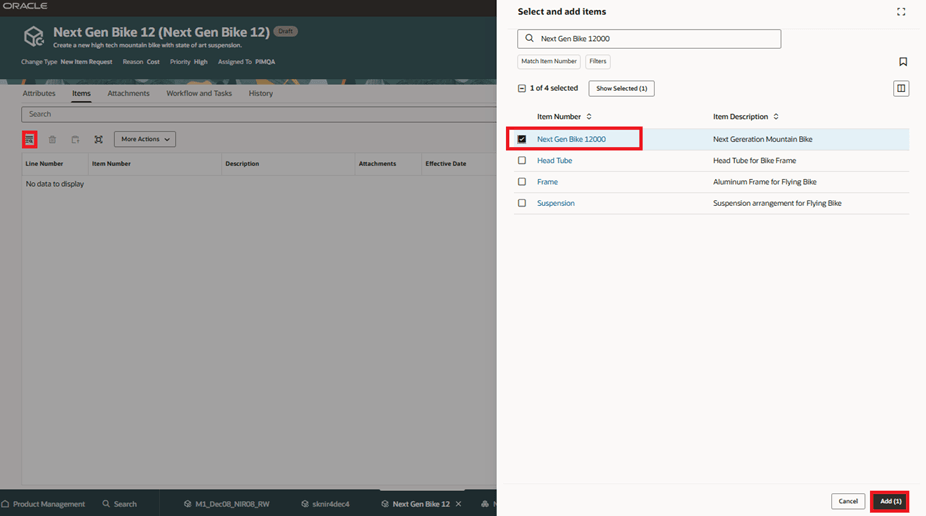Click 'Next Generation Mountain Bike' description cell
926x516 pixels.
(762, 139)
